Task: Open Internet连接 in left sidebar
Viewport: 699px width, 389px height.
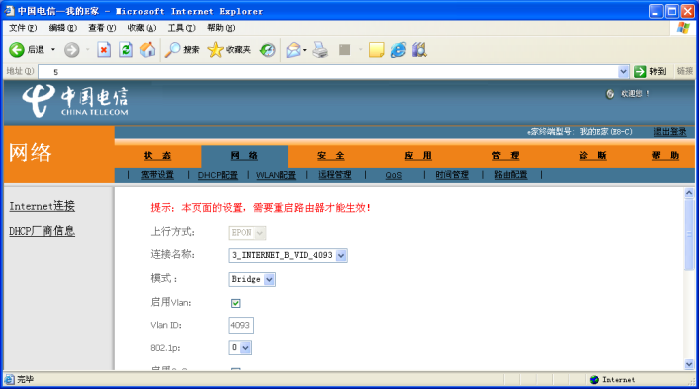Action: pos(42,206)
